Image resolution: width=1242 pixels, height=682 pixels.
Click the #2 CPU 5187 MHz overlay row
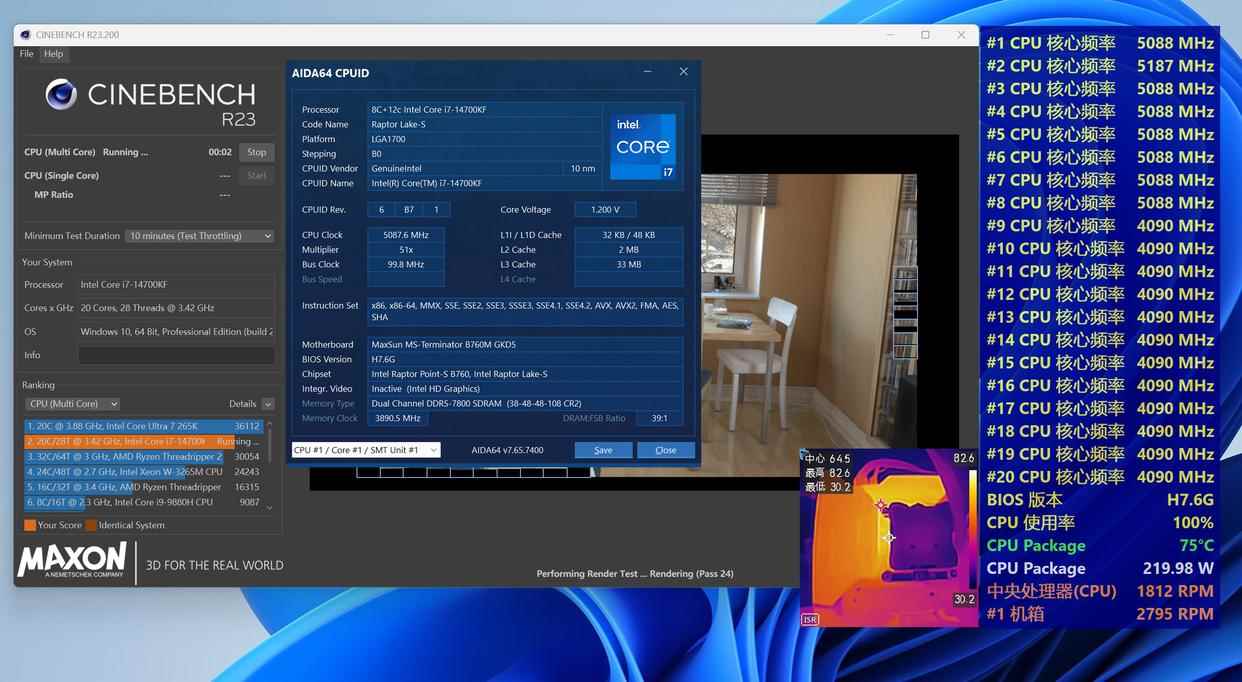[x=1100, y=66]
